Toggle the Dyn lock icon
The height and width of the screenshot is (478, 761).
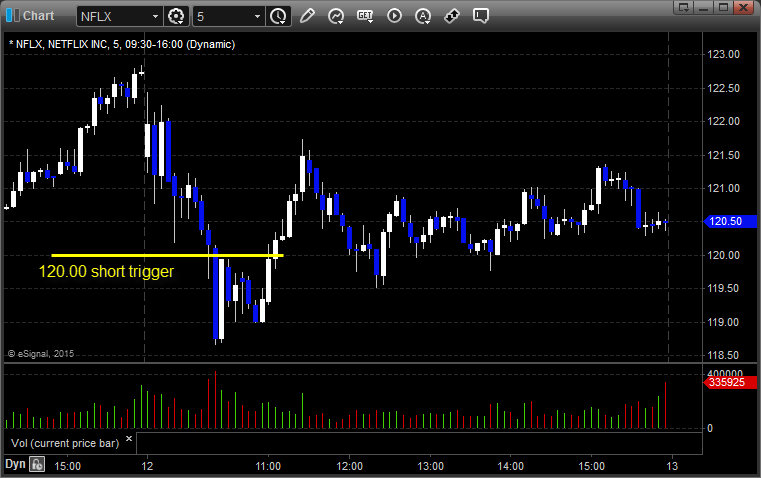pyautogui.click(x=37, y=464)
